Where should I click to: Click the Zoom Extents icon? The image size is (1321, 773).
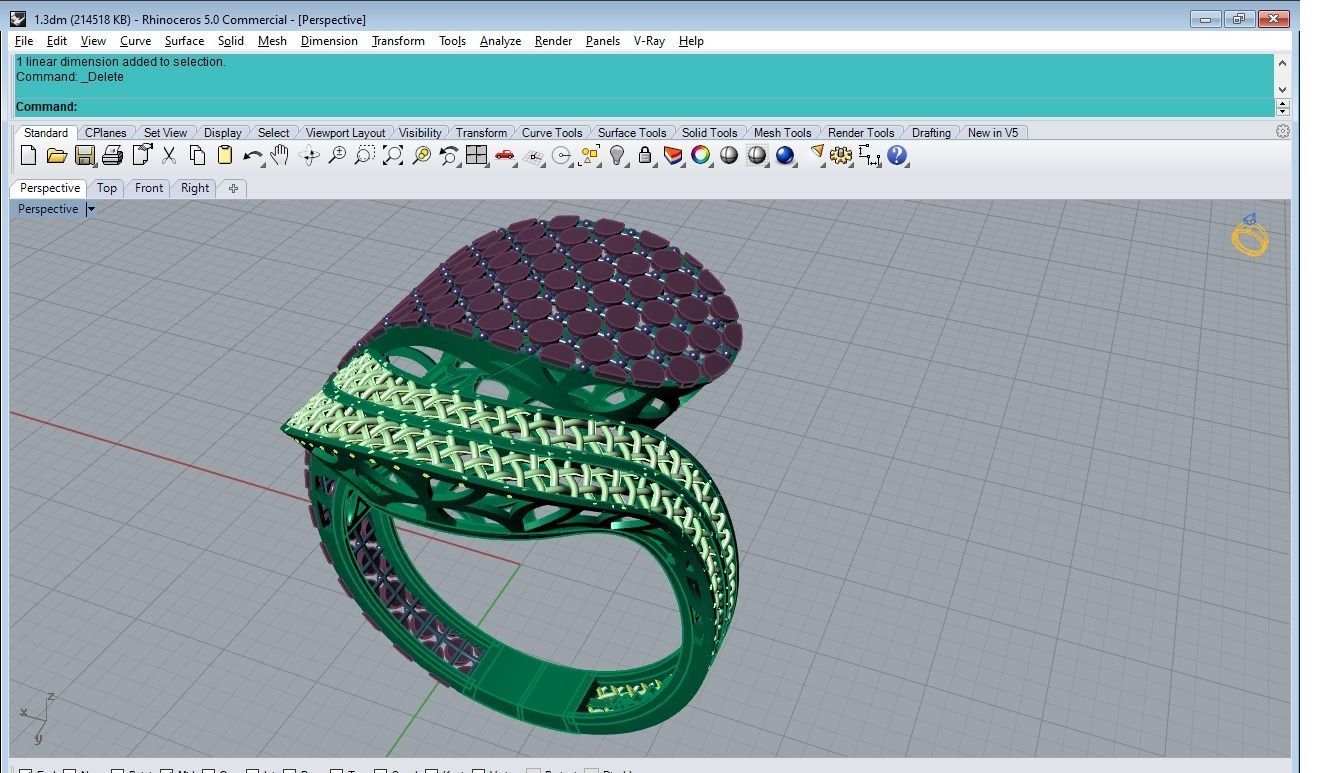[x=393, y=155]
